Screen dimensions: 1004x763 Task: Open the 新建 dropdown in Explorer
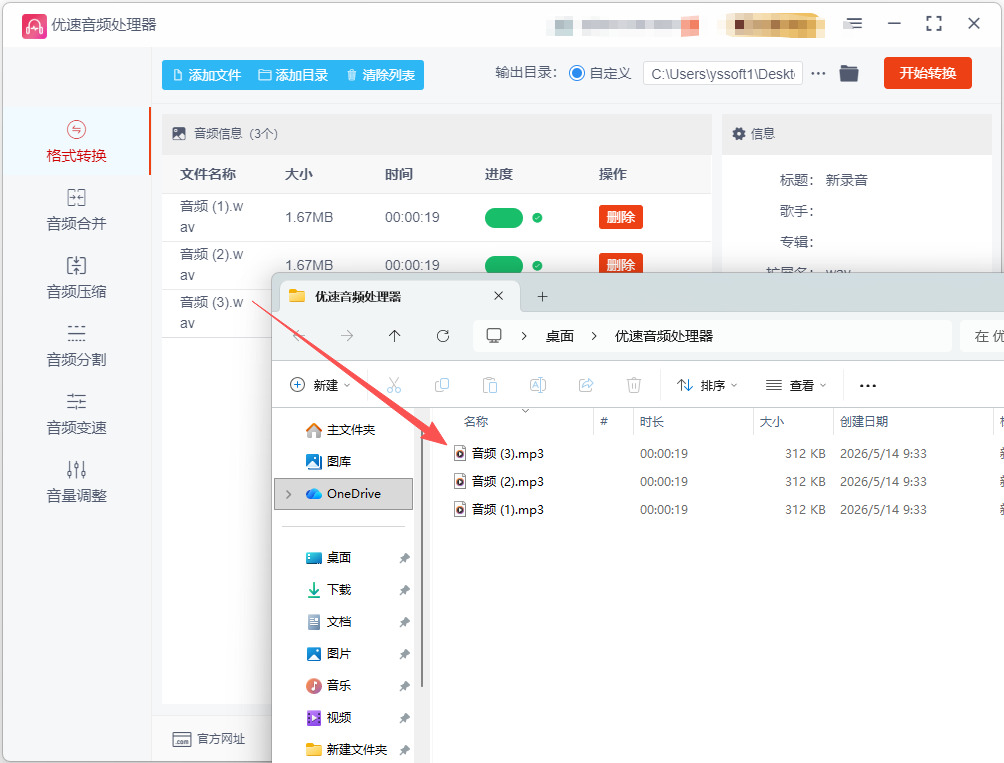tap(320, 385)
